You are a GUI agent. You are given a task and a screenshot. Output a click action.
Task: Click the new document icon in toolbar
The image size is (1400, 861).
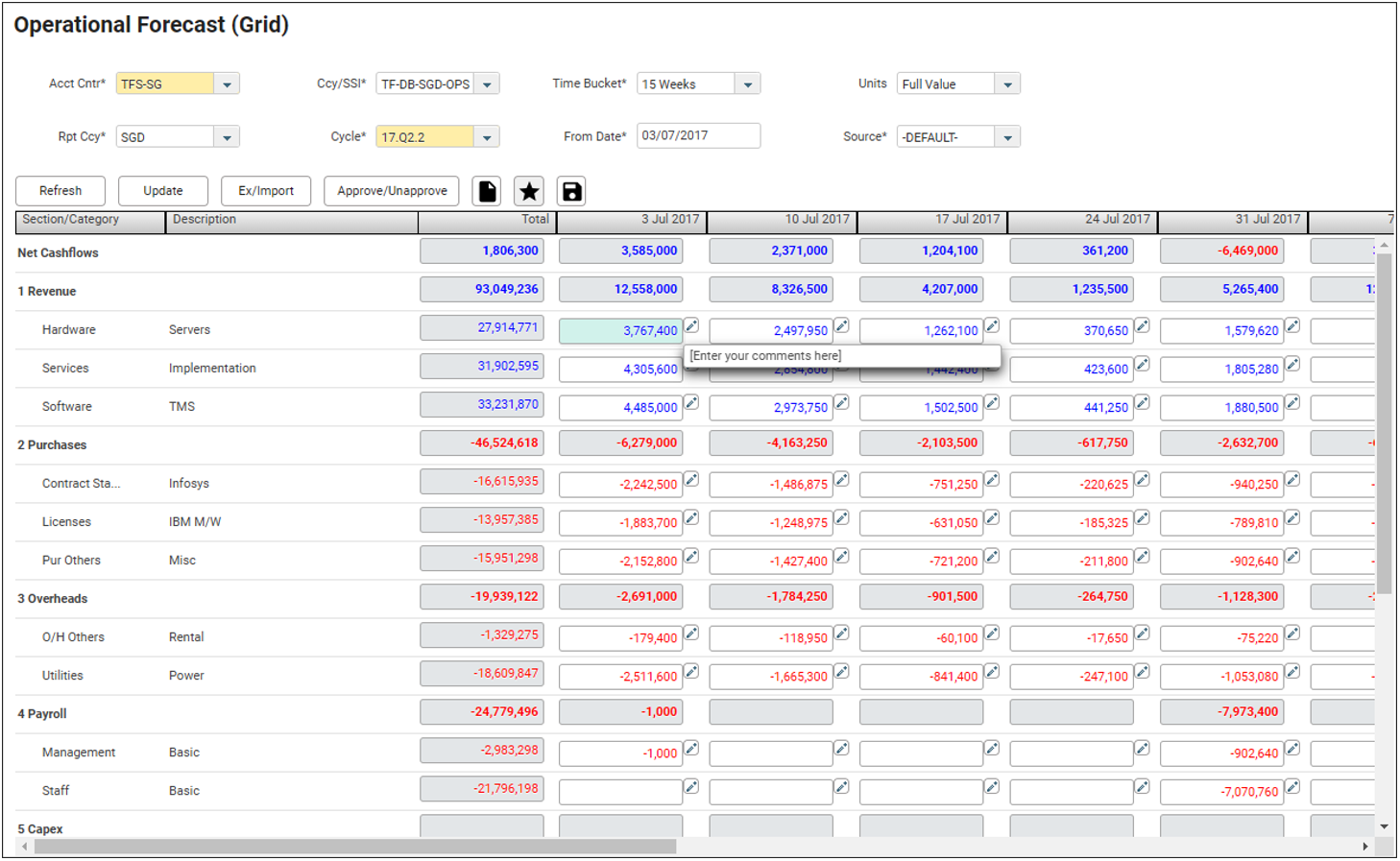click(488, 191)
